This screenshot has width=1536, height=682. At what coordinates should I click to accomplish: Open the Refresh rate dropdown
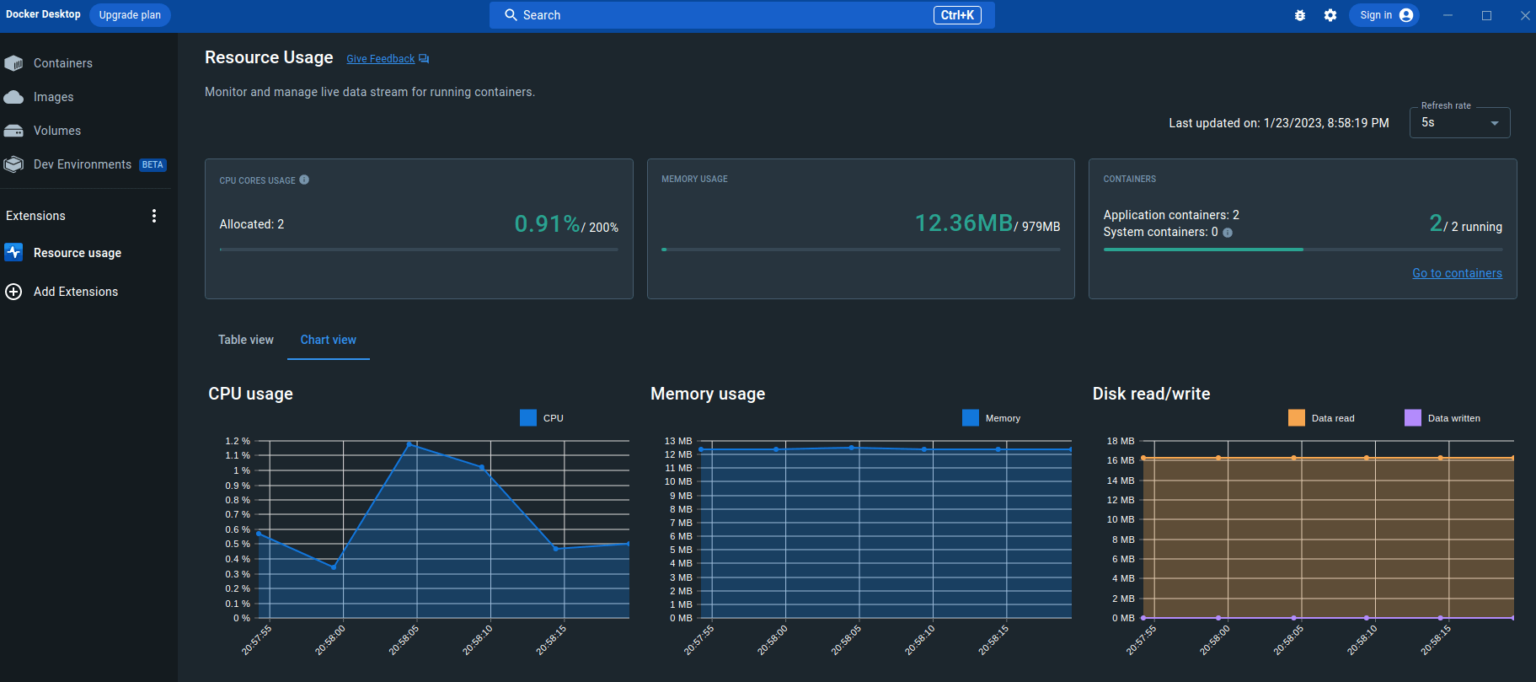(1459, 123)
